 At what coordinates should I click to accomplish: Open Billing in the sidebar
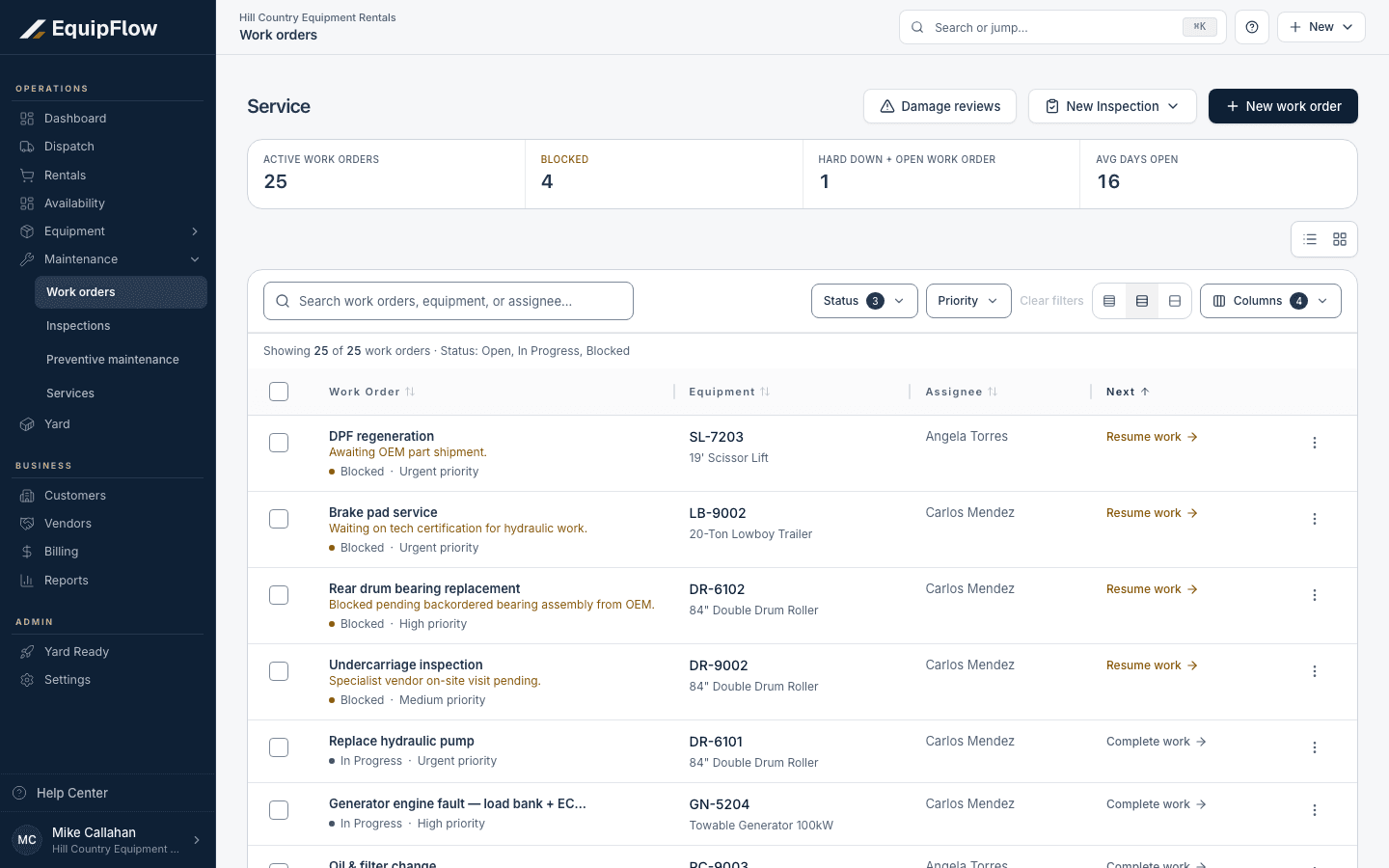point(108,552)
